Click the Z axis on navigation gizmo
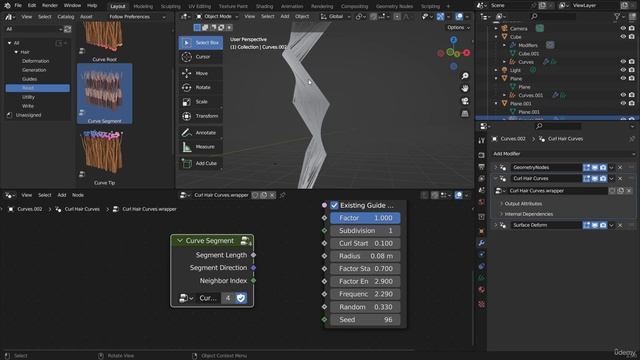Viewport: 640px width, 360px height. [453, 40]
